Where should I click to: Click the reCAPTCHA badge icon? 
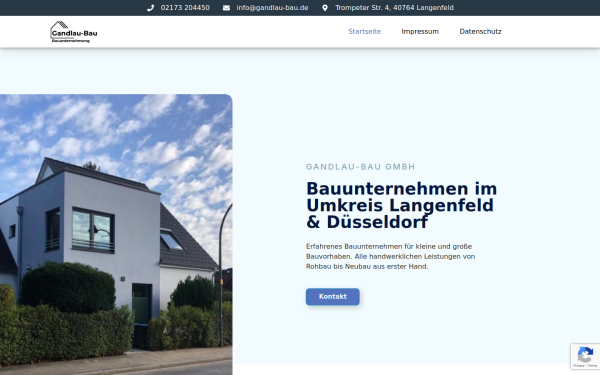pyautogui.click(x=585, y=354)
